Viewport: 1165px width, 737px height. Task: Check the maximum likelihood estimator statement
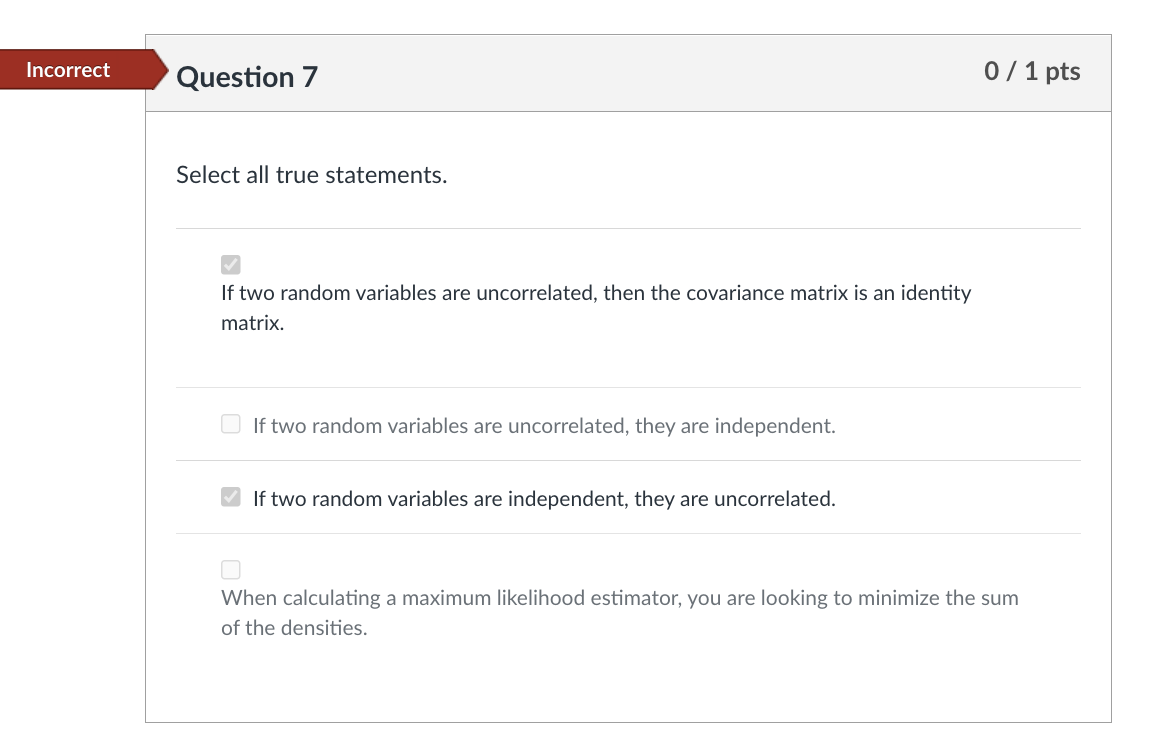(230, 569)
